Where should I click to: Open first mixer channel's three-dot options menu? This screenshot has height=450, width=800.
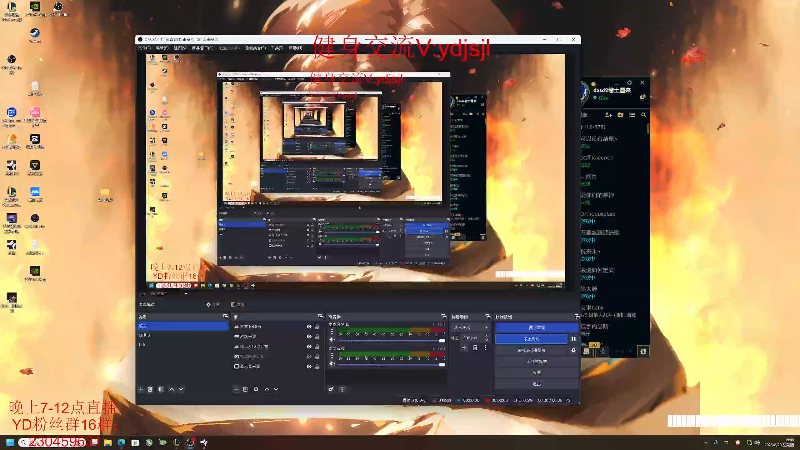click(332, 332)
